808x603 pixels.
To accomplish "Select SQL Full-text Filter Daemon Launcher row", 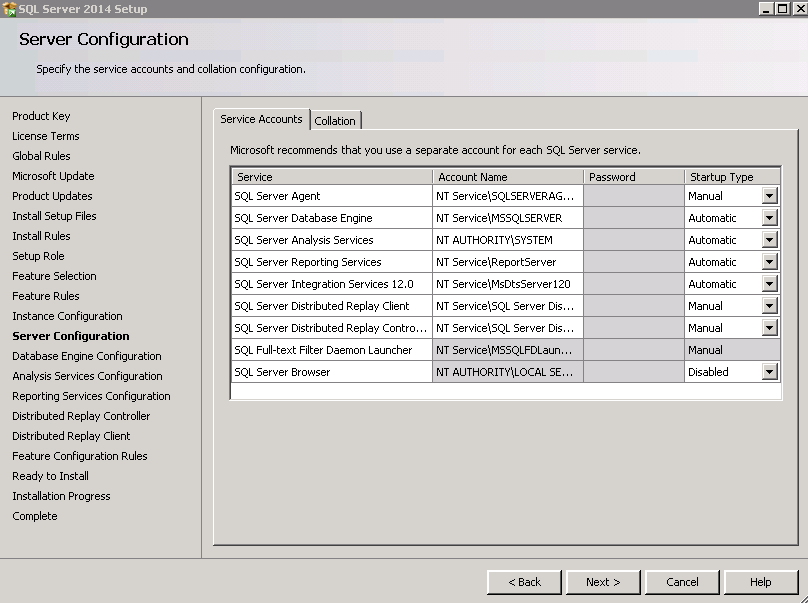I will (332, 350).
